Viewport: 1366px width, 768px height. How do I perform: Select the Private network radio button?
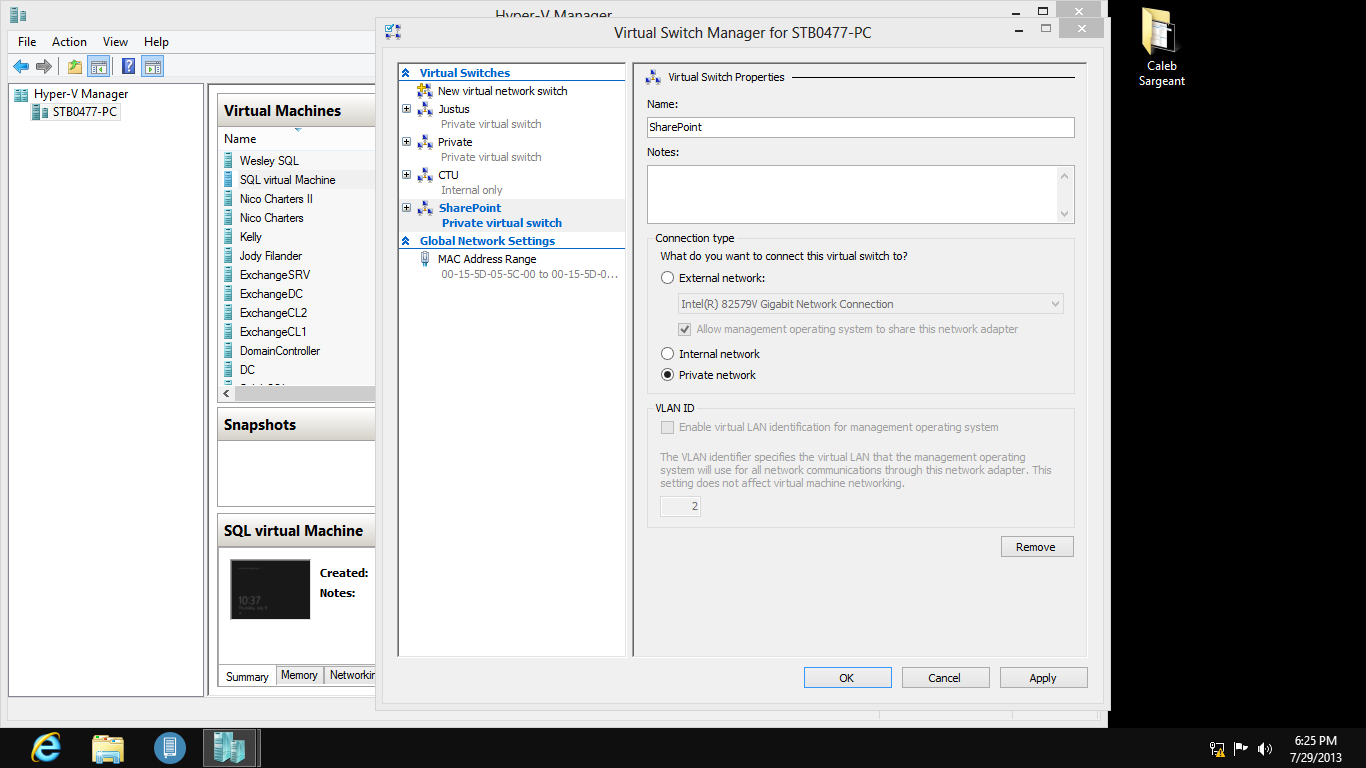point(668,375)
